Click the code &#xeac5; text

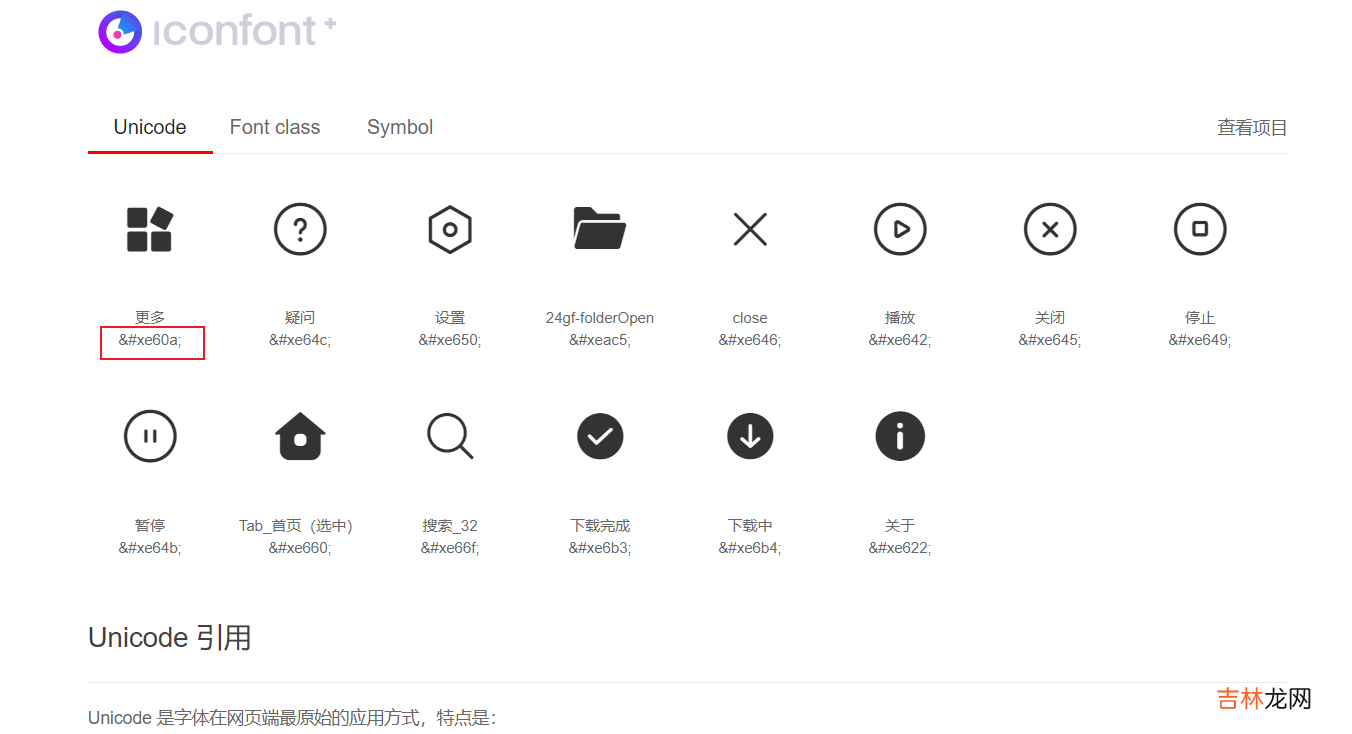(x=600, y=340)
